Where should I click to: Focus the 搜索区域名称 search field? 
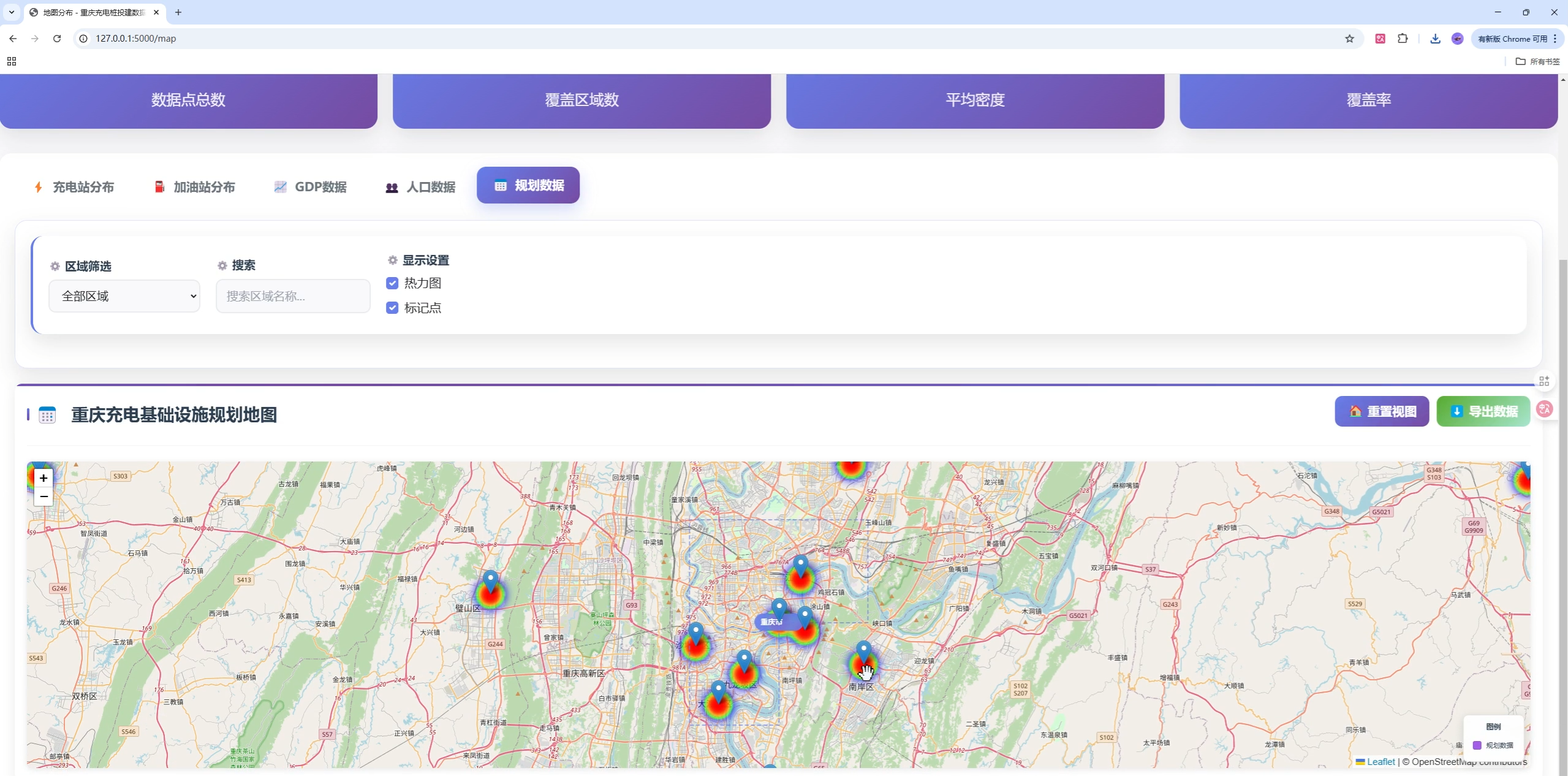(293, 296)
